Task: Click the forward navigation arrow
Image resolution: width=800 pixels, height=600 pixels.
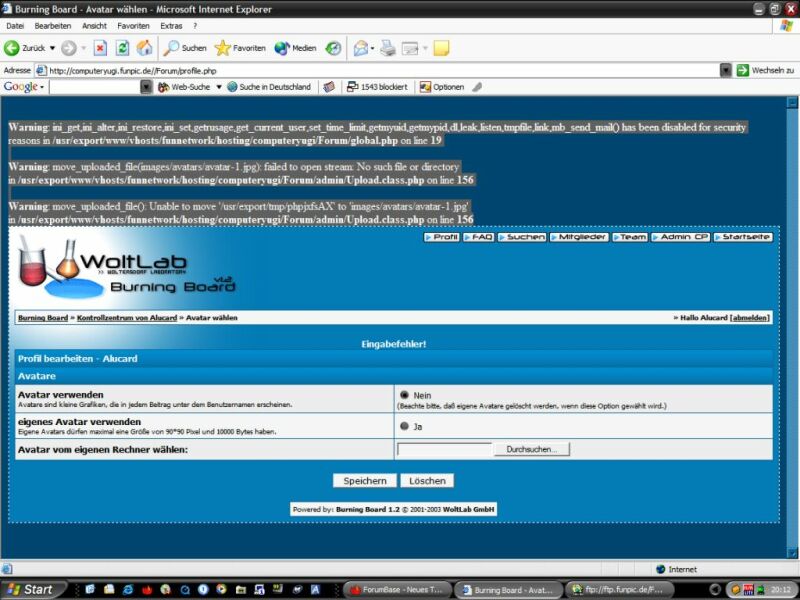Action: click(68, 48)
